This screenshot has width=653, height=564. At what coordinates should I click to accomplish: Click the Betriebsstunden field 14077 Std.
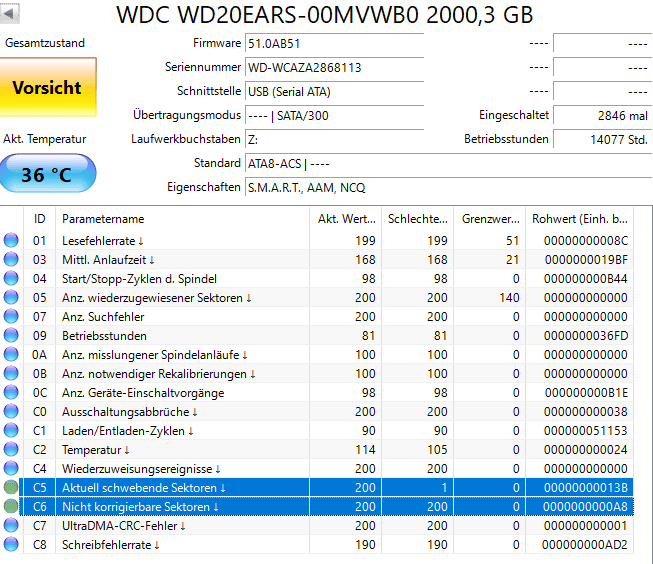point(603,140)
